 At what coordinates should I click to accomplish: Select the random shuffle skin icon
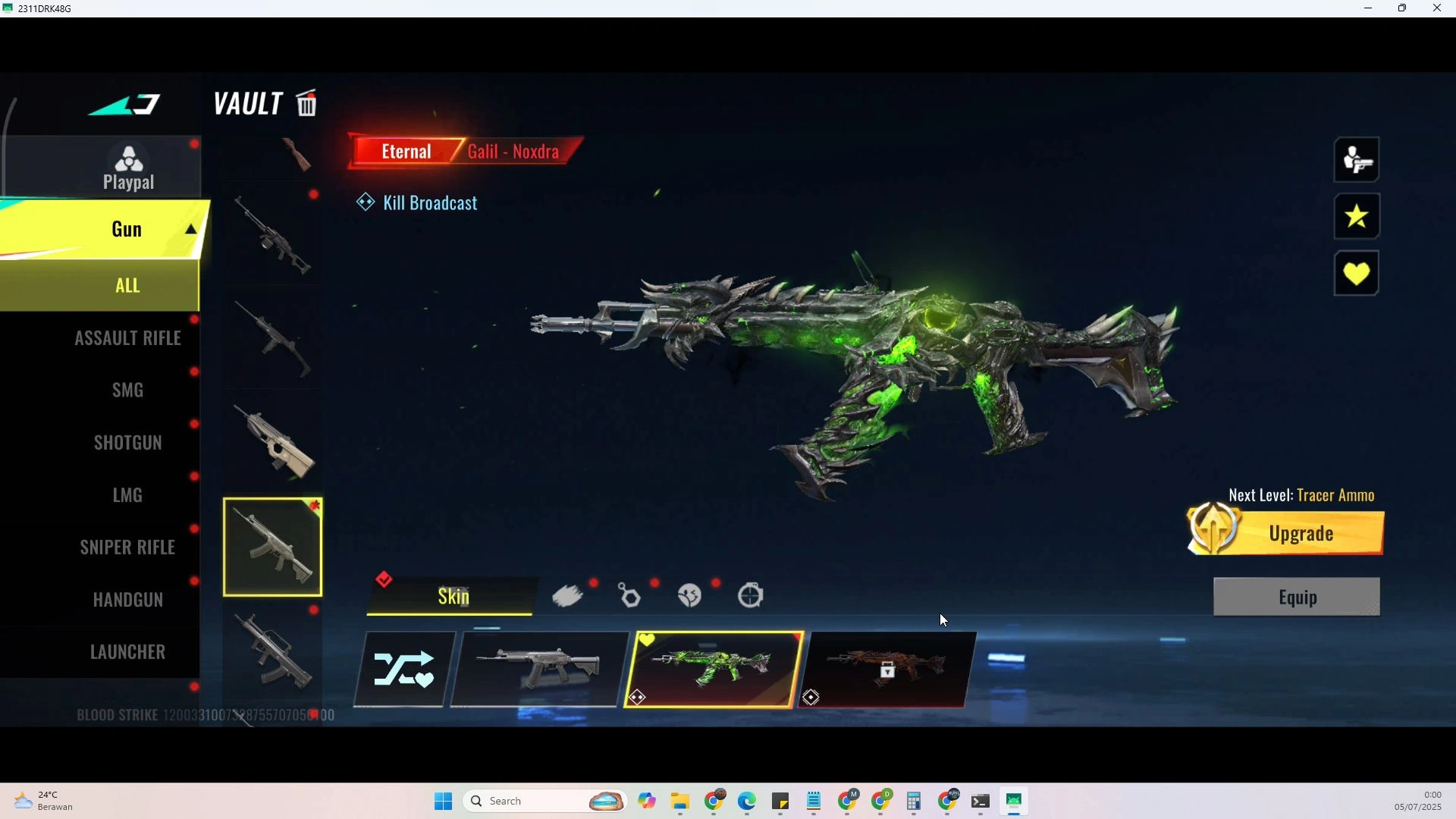(404, 670)
